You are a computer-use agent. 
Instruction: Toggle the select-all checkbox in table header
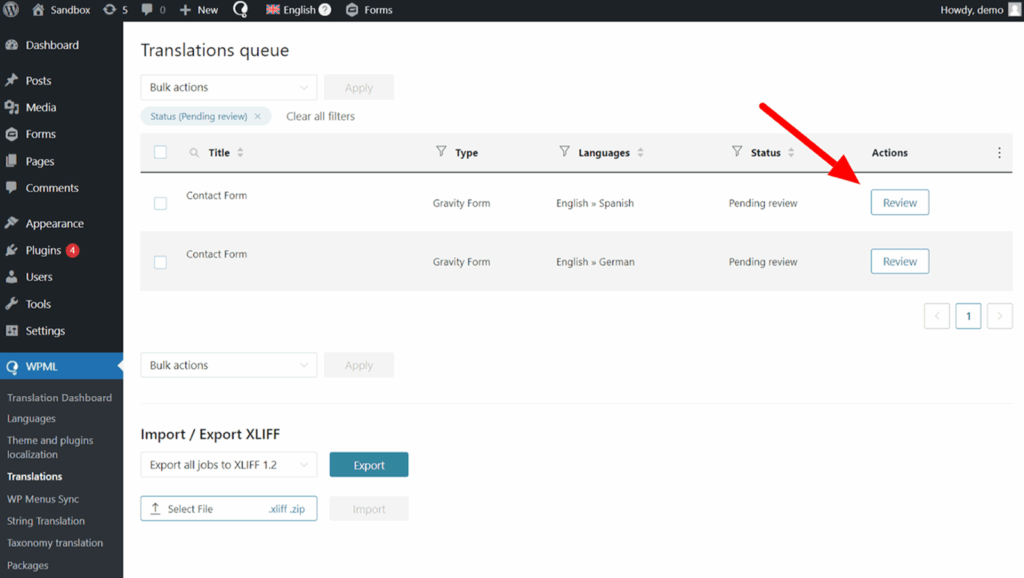[161, 152]
